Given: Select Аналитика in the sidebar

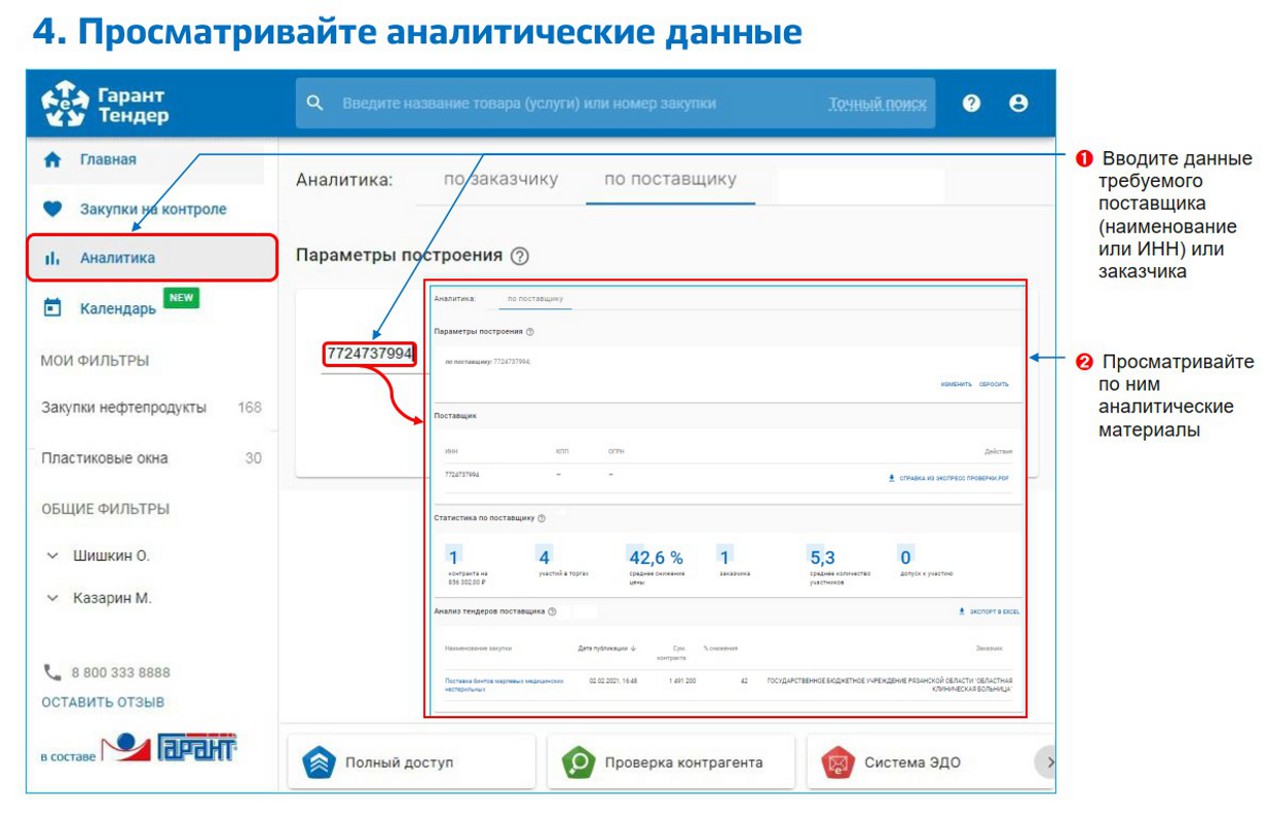Looking at the screenshot, I should 117,258.
